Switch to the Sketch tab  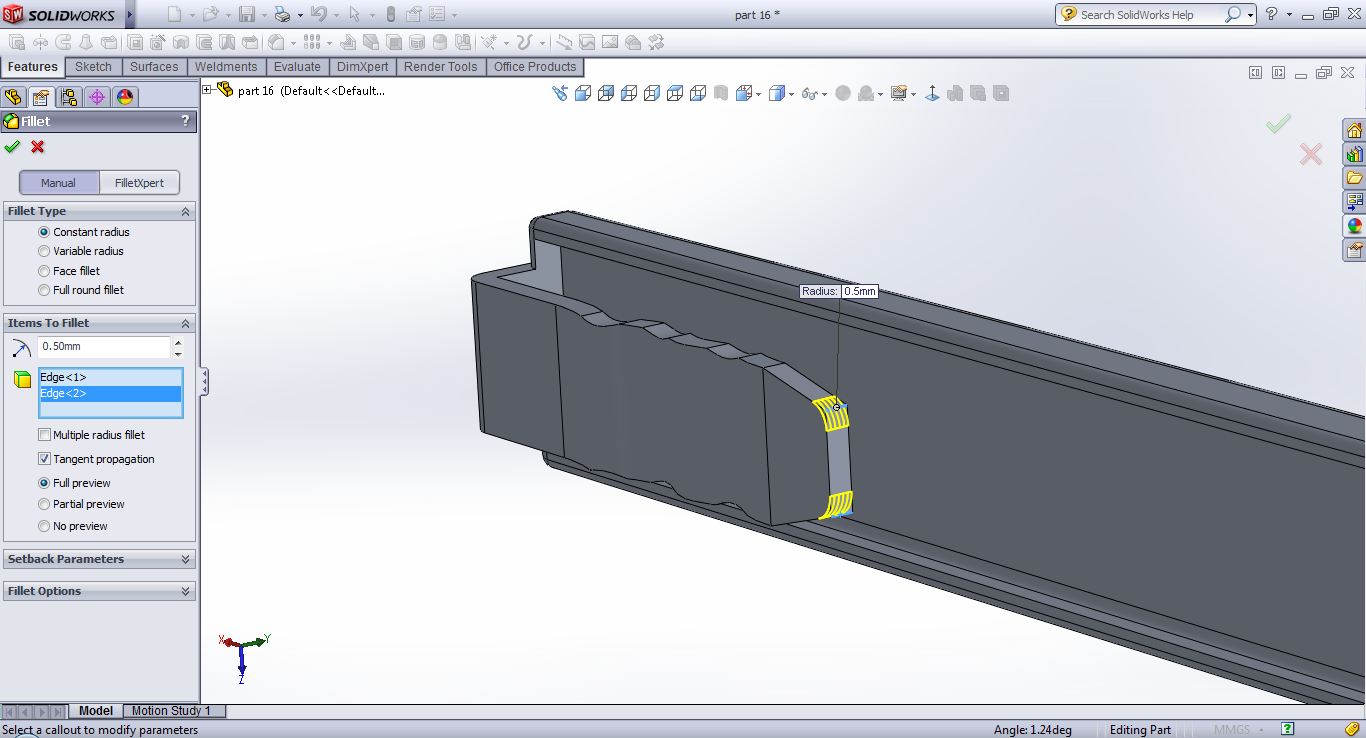tap(93, 67)
